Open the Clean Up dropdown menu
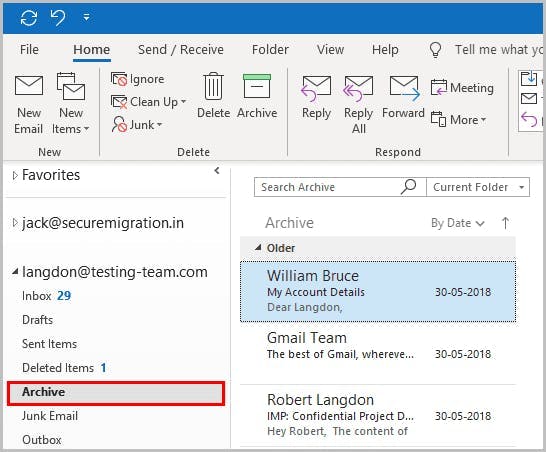Viewport: 546px width, 452px height. coord(148,102)
